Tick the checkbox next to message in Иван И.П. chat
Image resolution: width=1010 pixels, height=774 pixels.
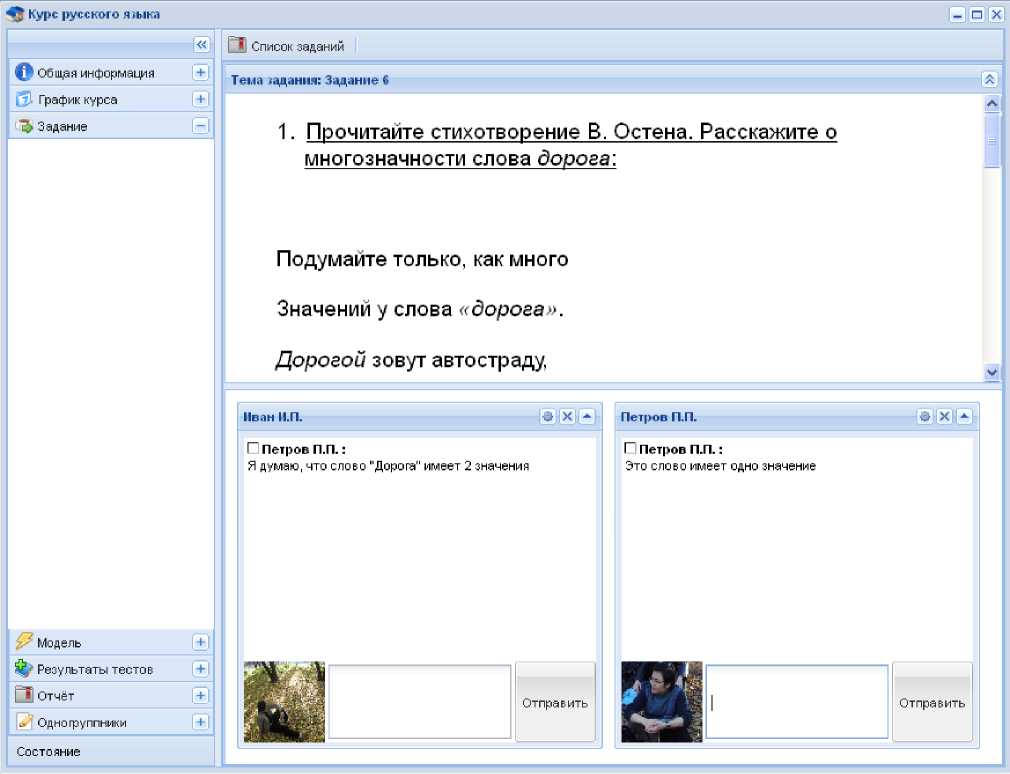252,450
